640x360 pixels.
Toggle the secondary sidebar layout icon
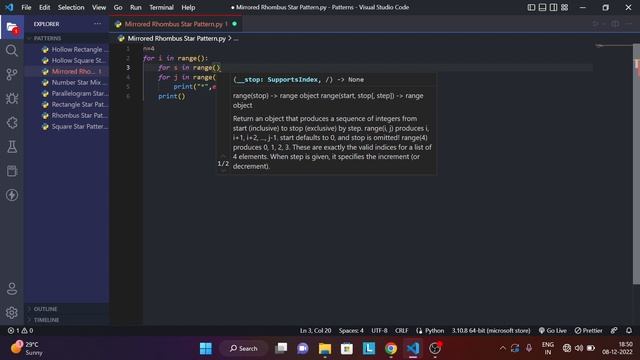pyautogui.click(x=553, y=7)
